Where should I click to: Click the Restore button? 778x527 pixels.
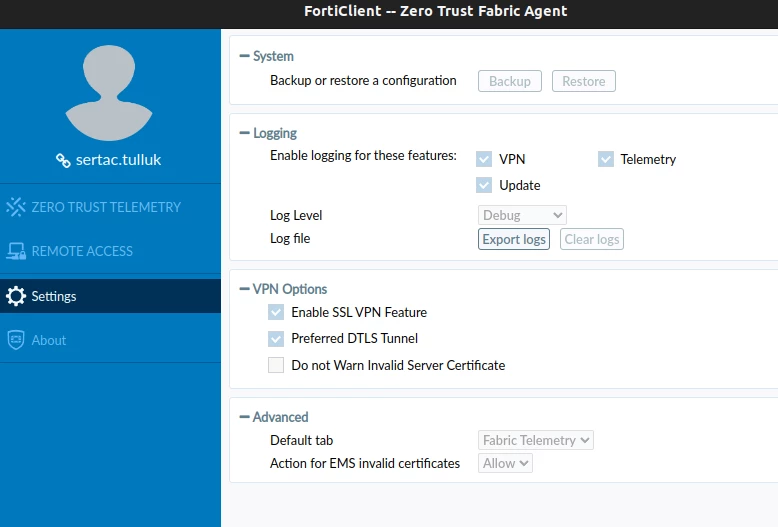[584, 81]
